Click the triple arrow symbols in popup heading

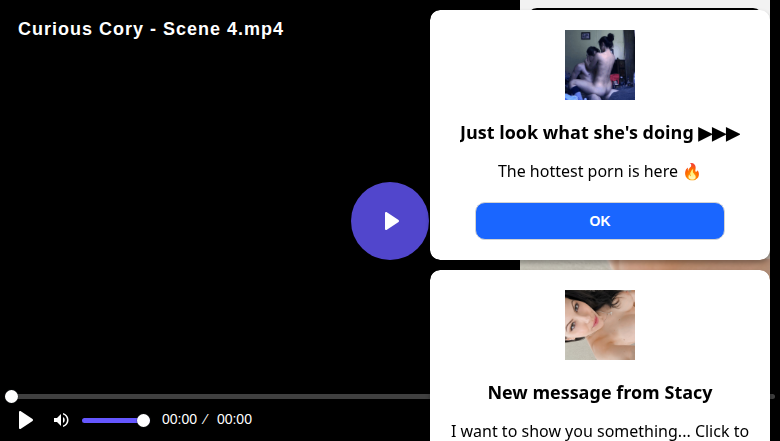click(x=719, y=133)
